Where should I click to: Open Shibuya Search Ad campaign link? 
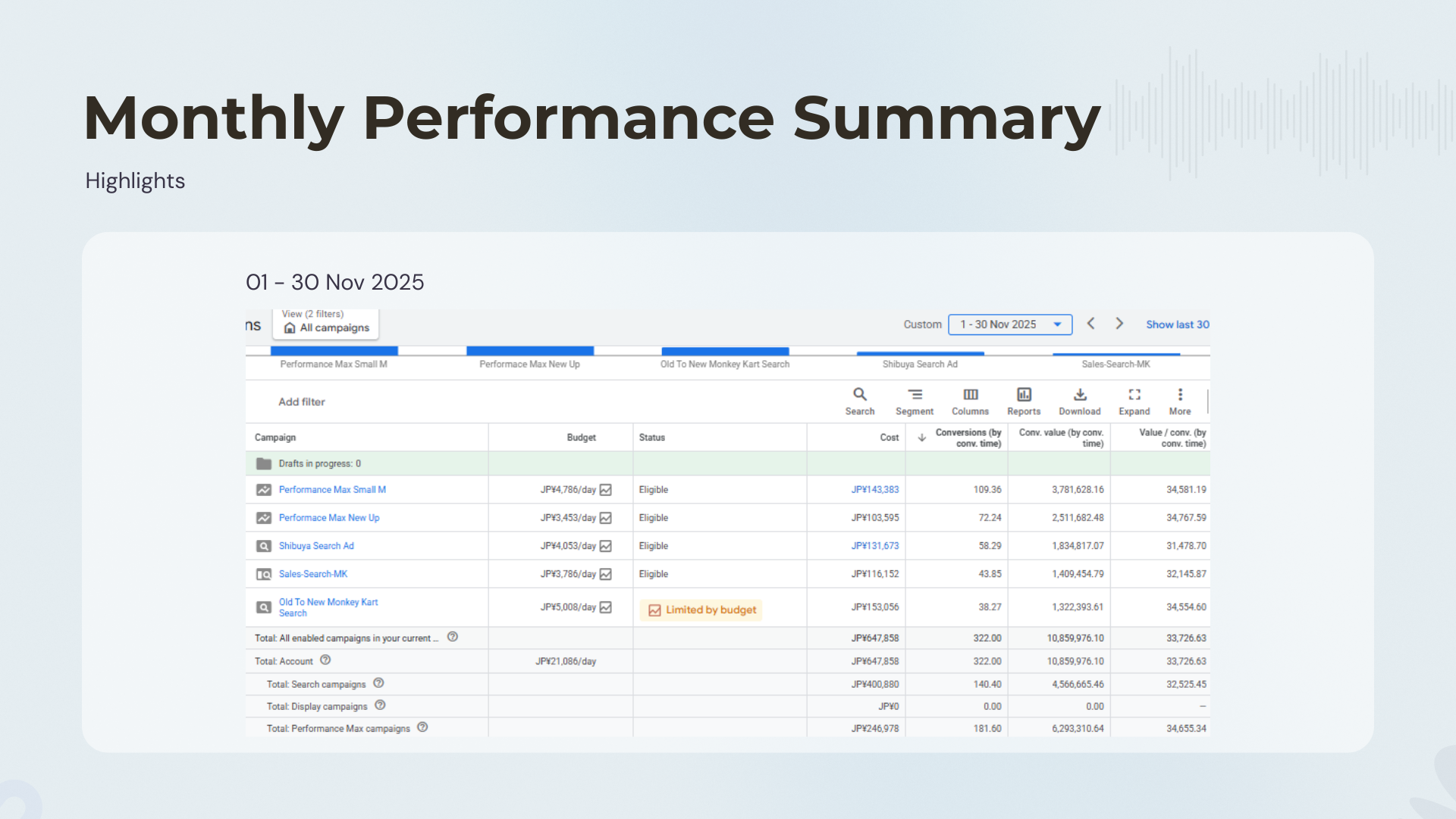(316, 546)
